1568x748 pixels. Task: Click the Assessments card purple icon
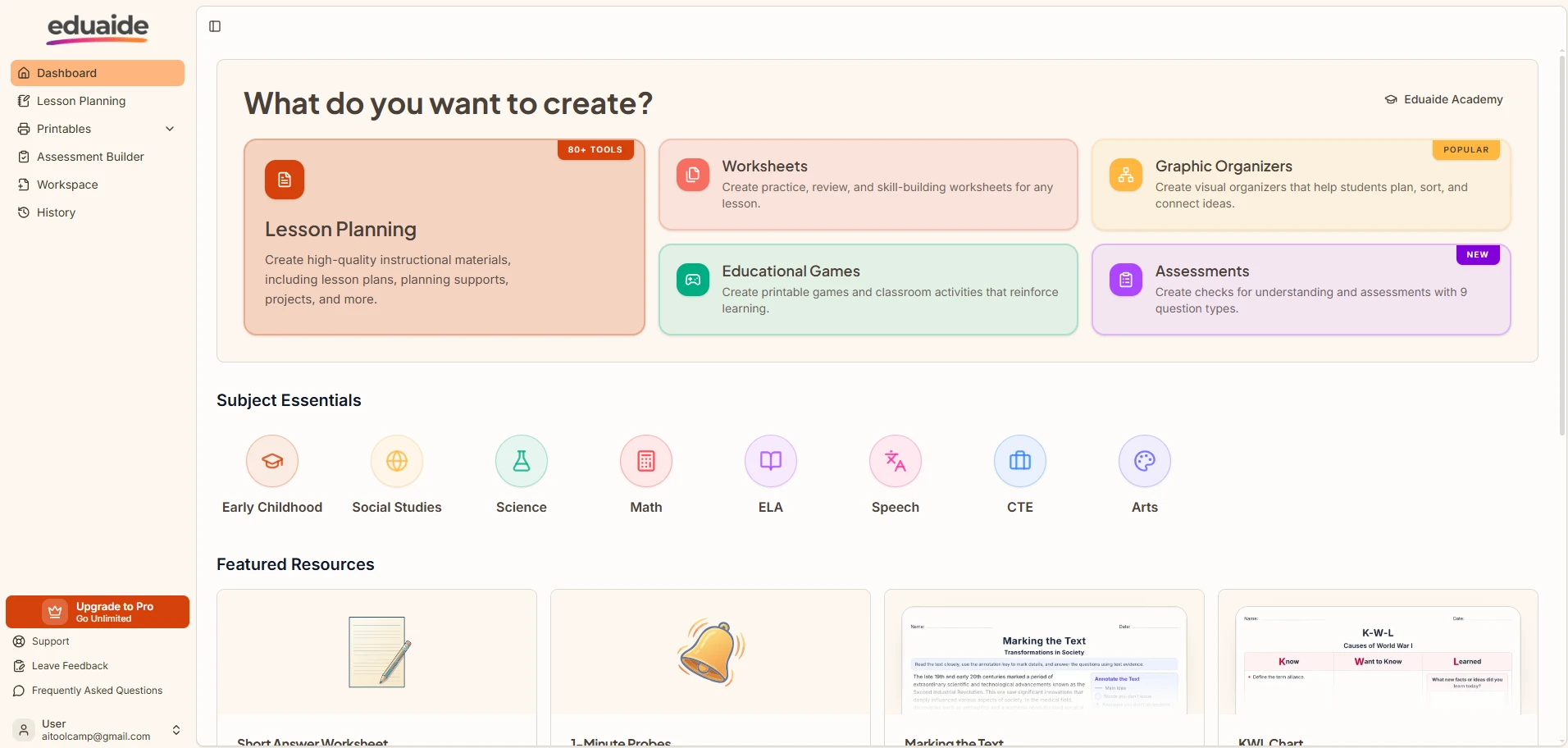point(1126,280)
